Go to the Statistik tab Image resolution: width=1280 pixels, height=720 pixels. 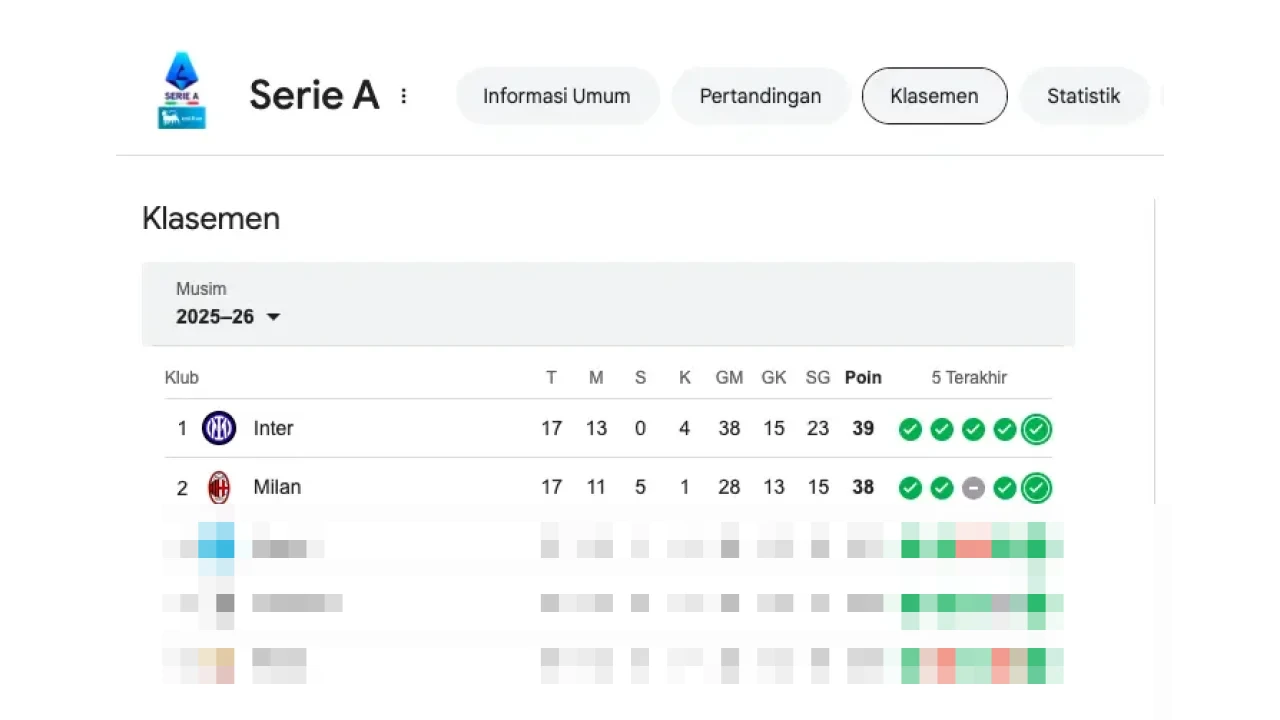pyautogui.click(x=1083, y=96)
